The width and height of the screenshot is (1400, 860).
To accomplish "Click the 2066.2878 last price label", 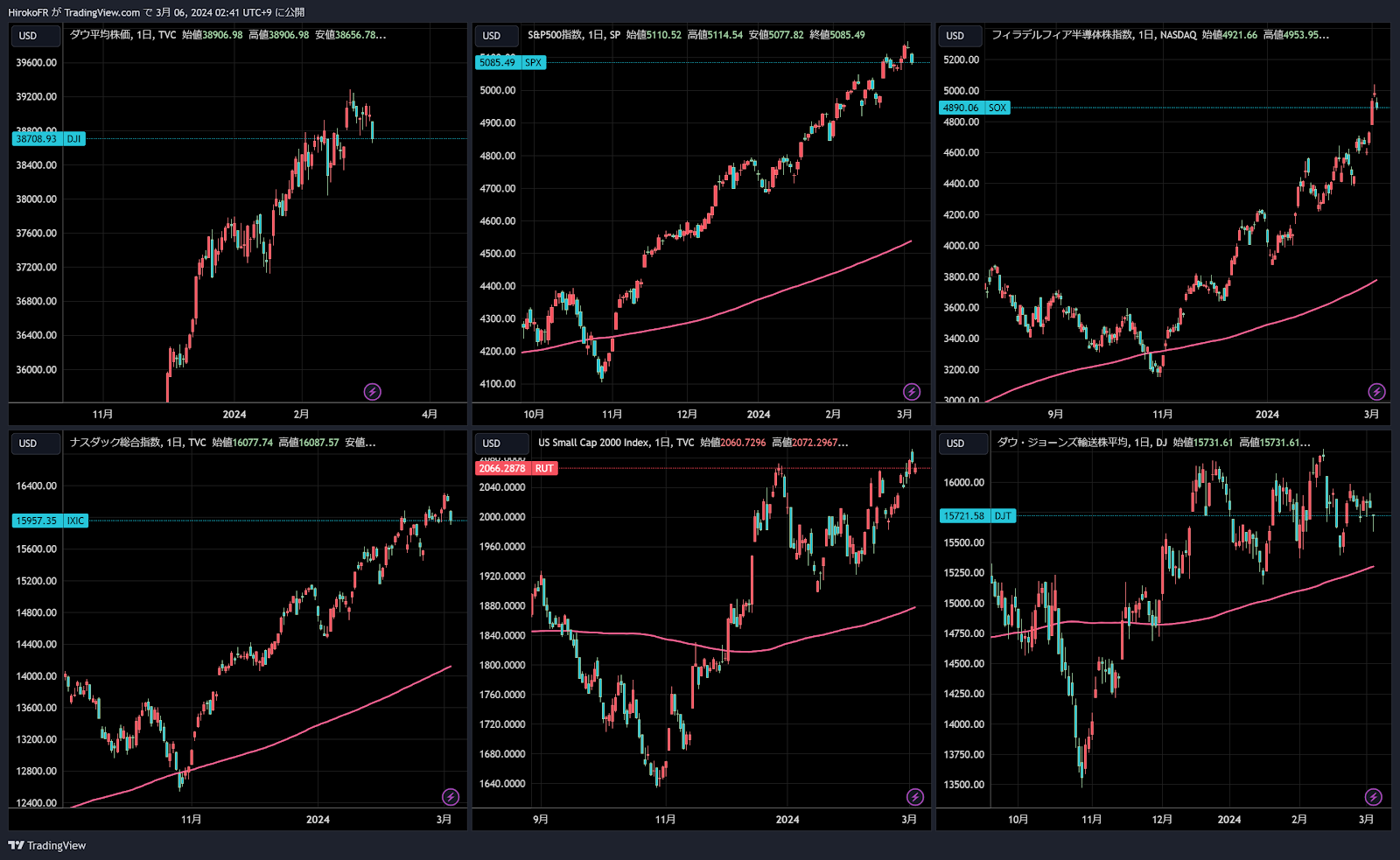I will [503, 469].
